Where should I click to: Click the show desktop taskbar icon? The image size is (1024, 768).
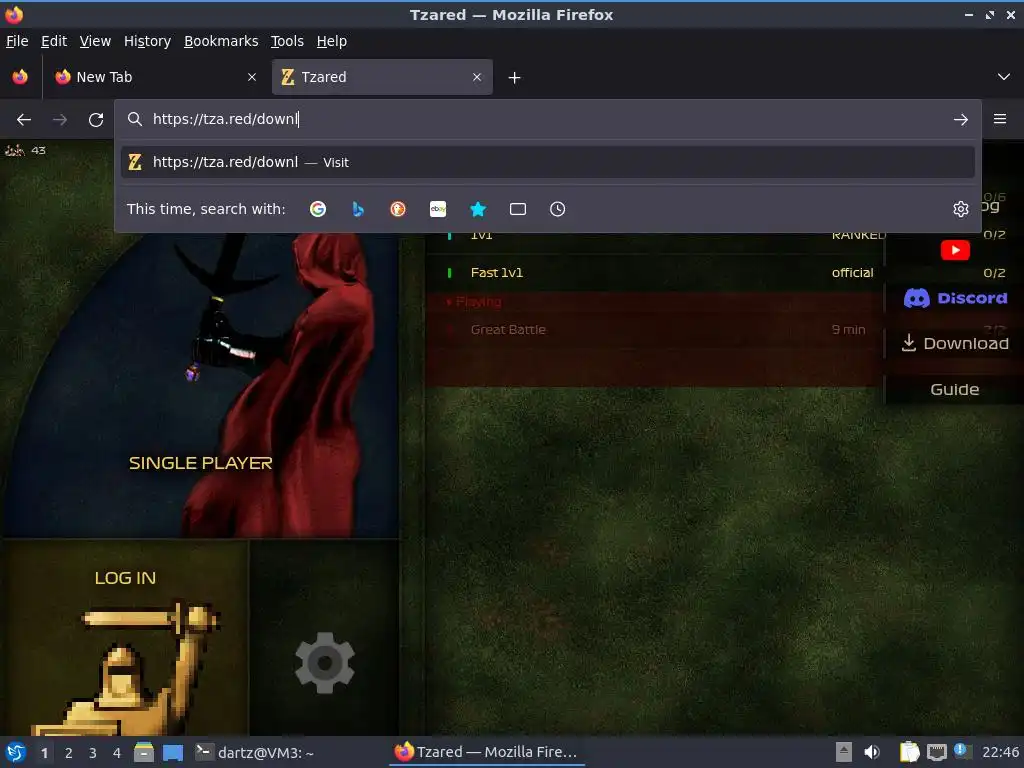pos(173,752)
